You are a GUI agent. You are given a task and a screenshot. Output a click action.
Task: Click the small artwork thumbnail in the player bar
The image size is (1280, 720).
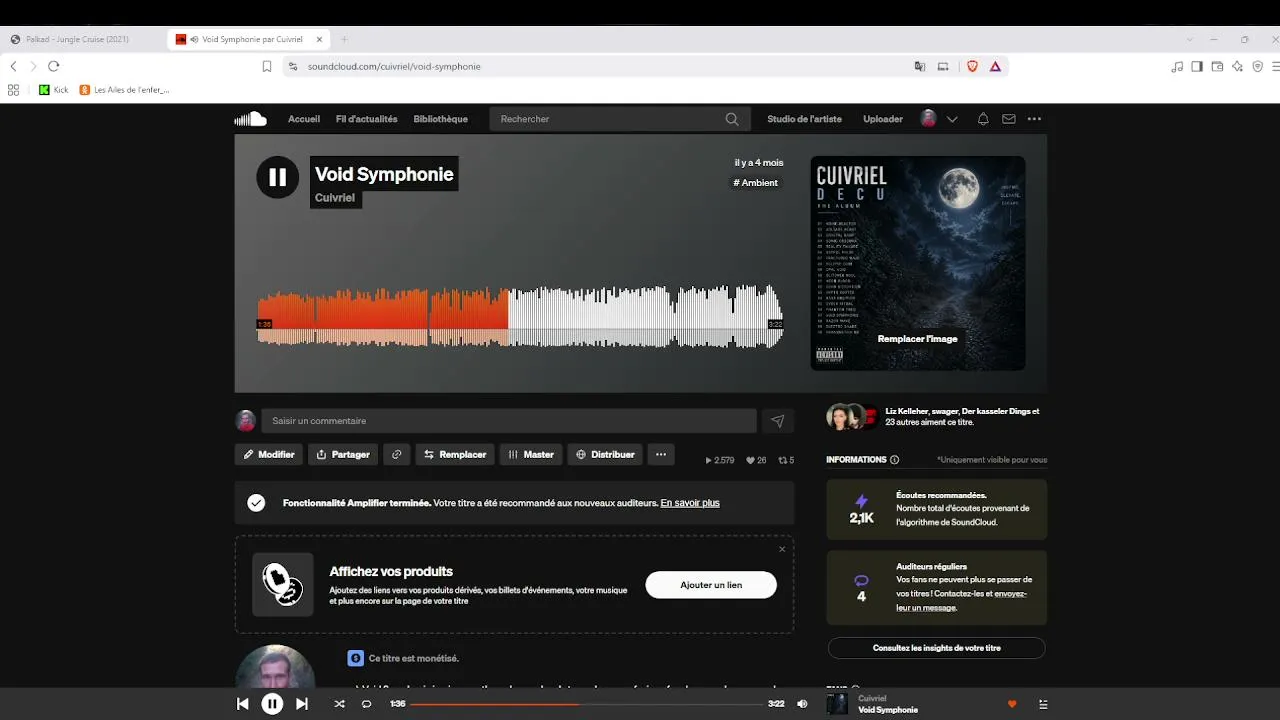[837, 704]
